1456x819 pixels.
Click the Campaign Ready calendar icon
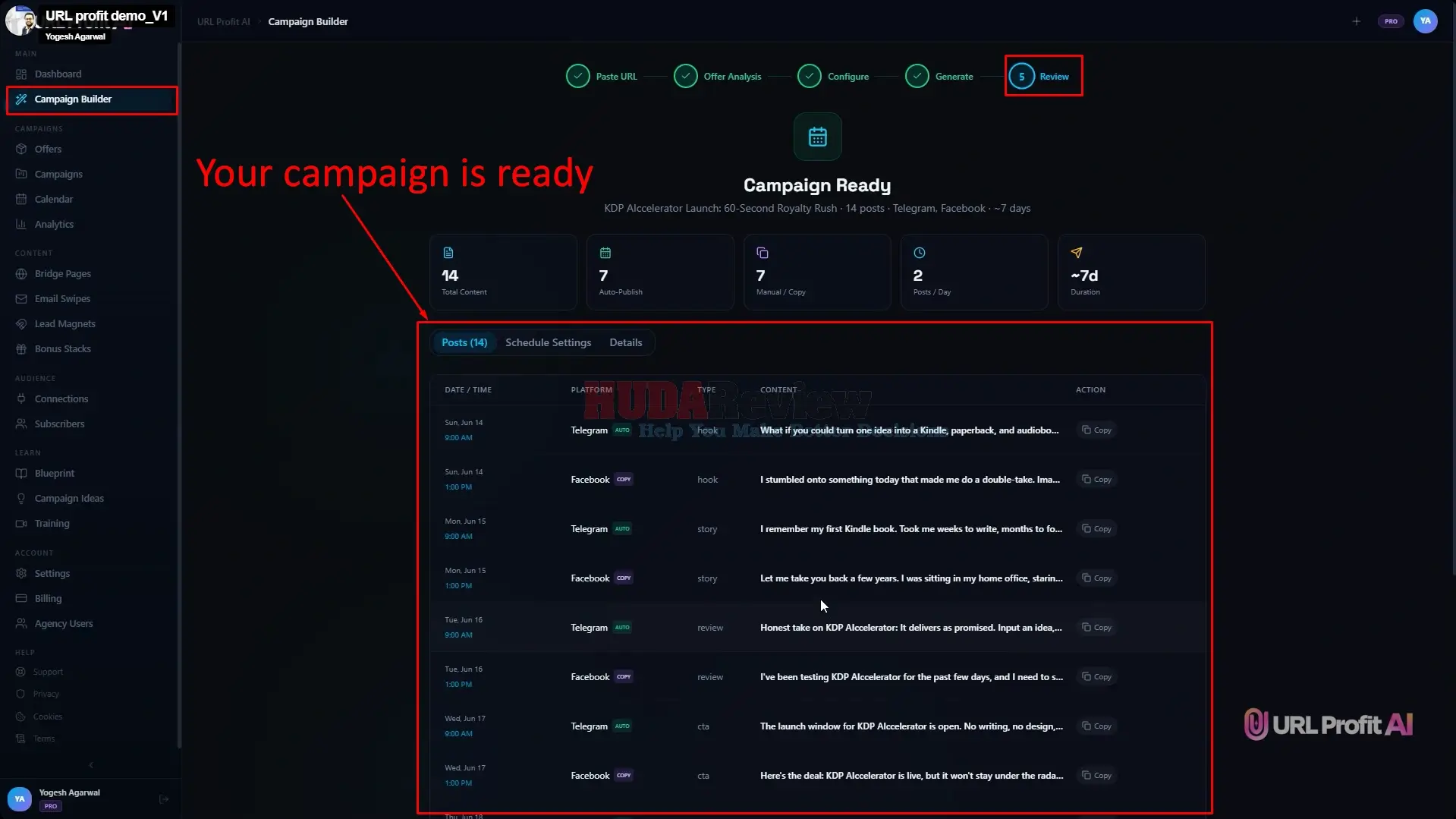(x=817, y=137)
